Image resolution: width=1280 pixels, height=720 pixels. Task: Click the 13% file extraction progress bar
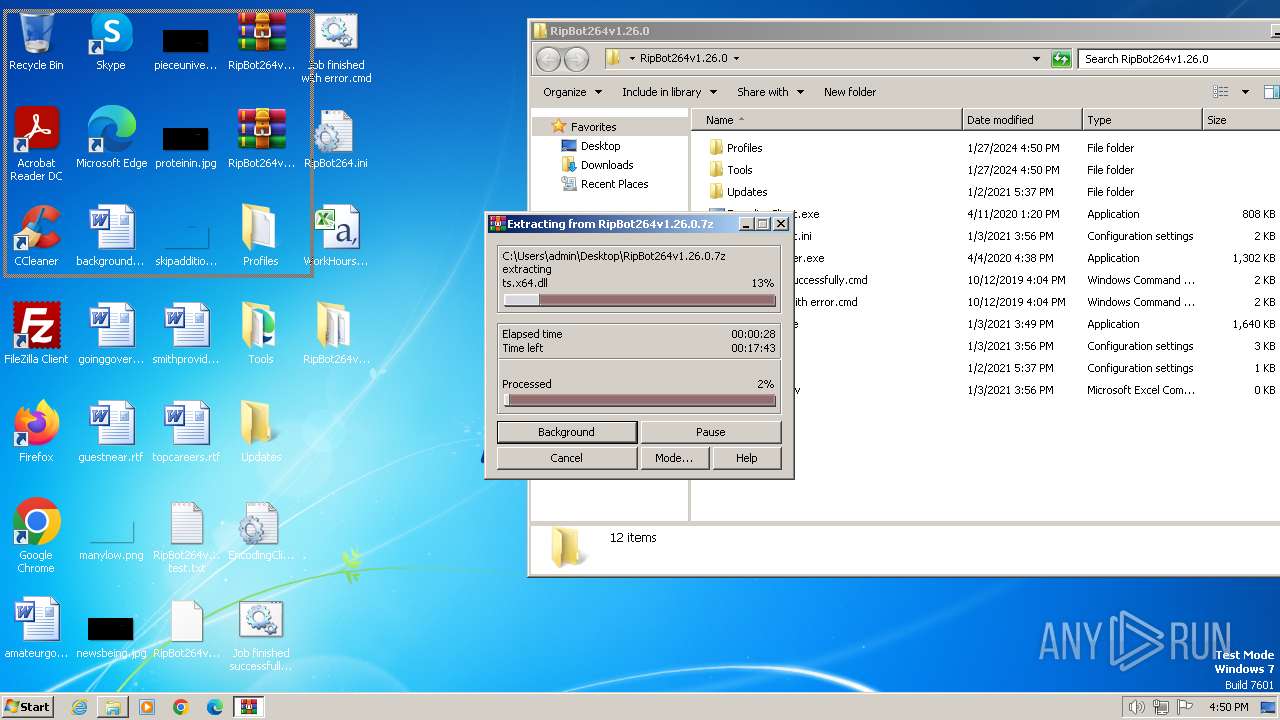tap(639, 300)
